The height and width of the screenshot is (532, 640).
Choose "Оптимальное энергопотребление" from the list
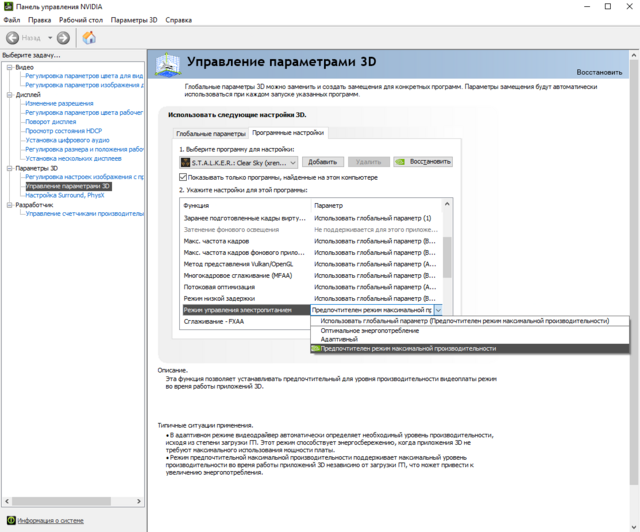pyautogui.click(x=370, y=330)
